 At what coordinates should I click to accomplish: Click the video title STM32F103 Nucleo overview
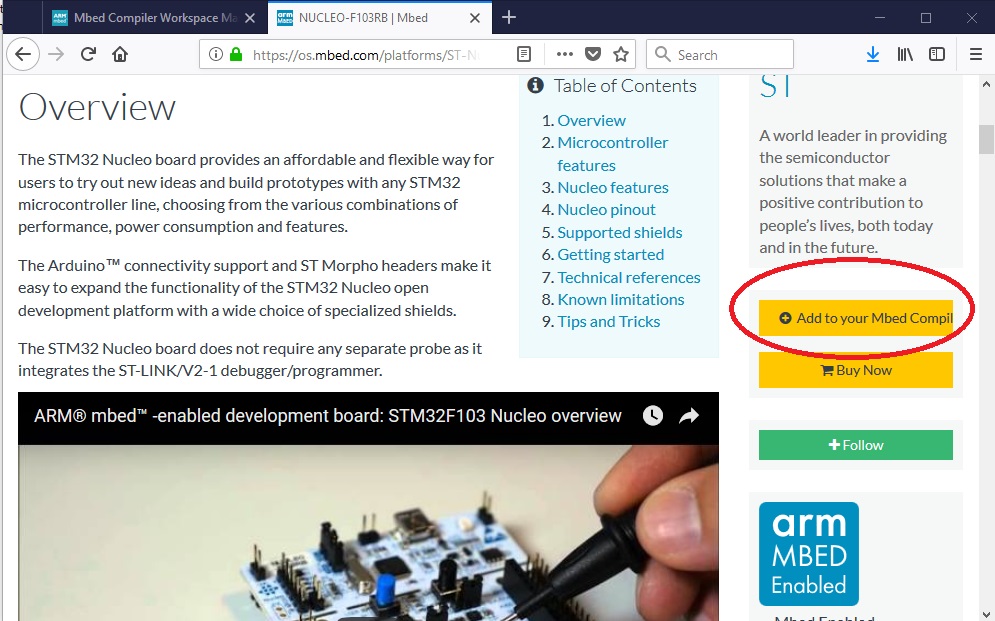click(327, 415)
